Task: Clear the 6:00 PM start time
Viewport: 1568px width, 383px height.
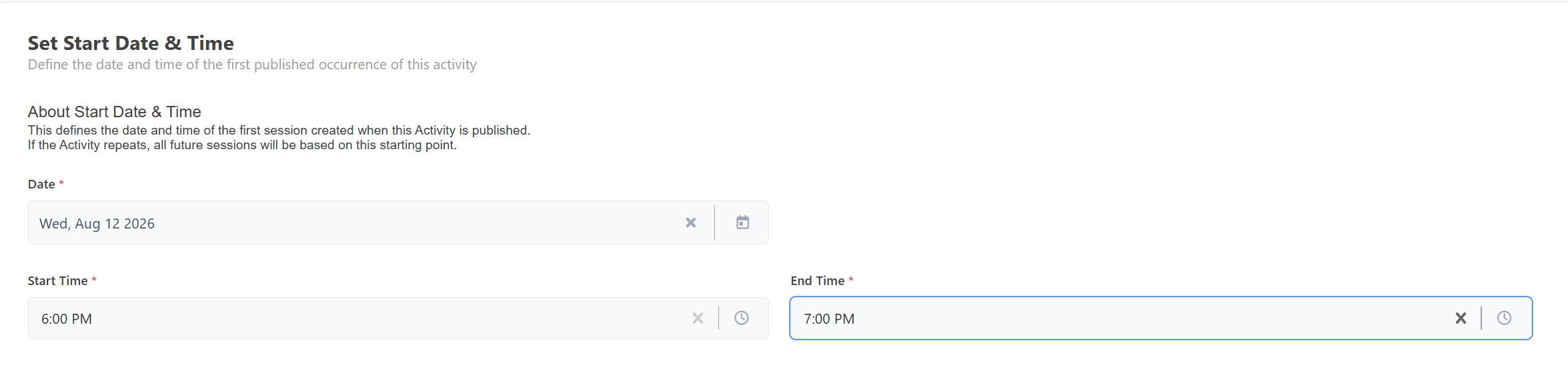Action: coord(698,318)
